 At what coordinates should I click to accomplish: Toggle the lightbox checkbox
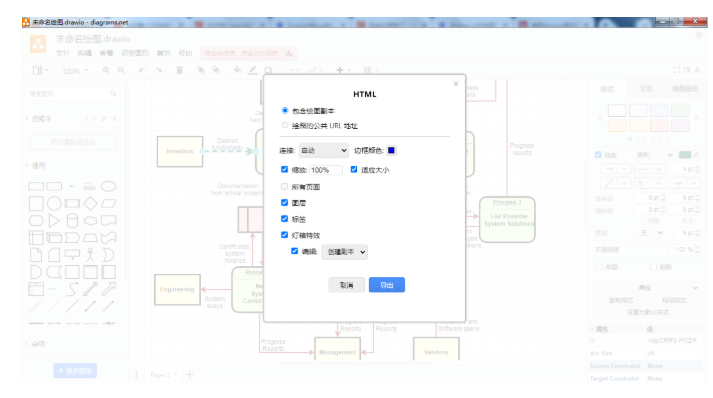[285, 235]
